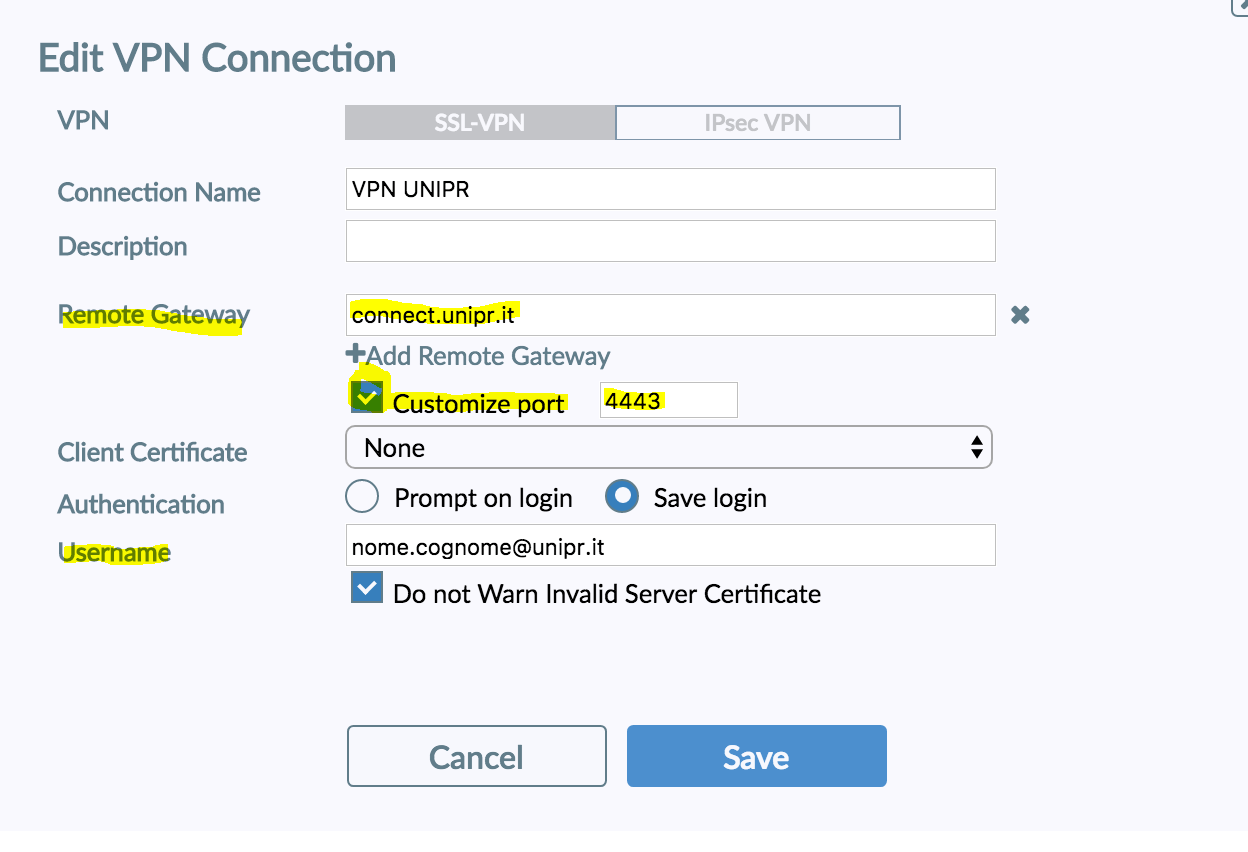Click the custom port number field

point(668,400)
